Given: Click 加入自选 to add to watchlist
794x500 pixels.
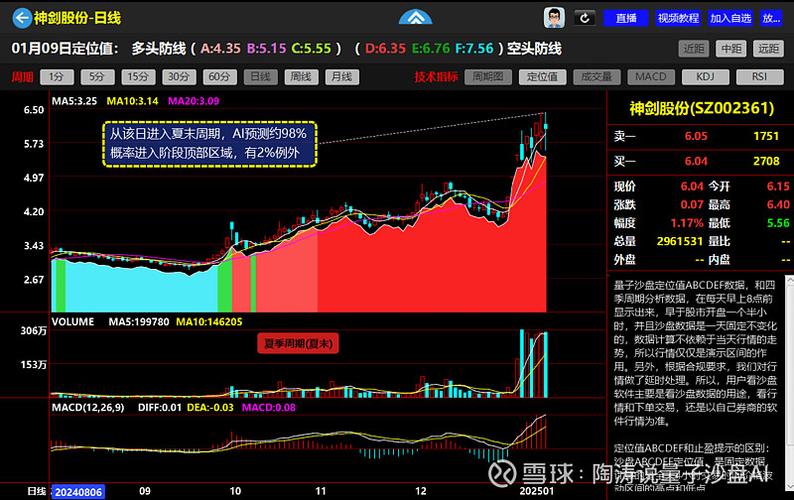Looking at the screenshot, I should (730, 18).
